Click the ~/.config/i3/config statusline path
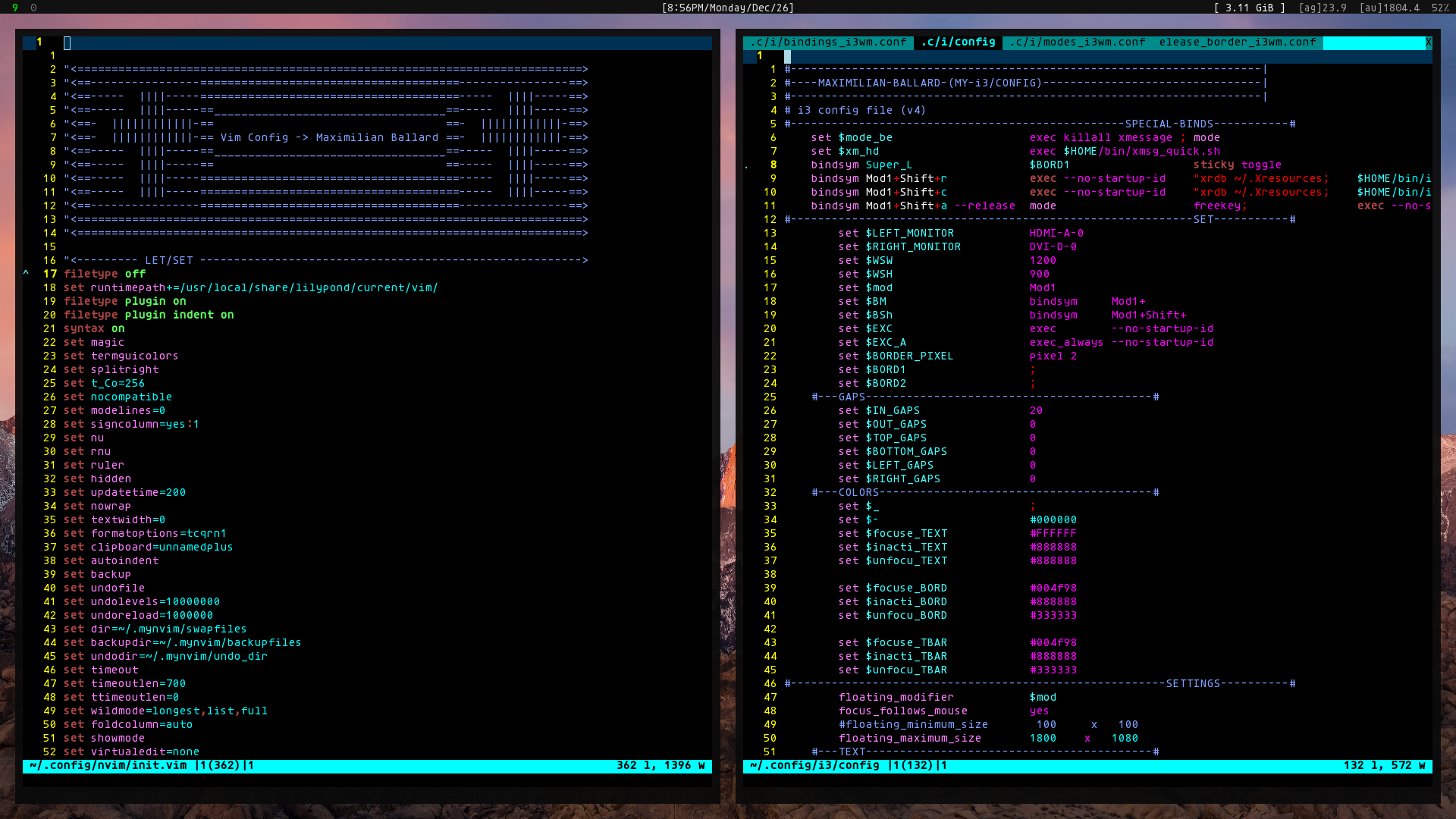This screenshot has height=819, width=1456. [x=814, y=766]
